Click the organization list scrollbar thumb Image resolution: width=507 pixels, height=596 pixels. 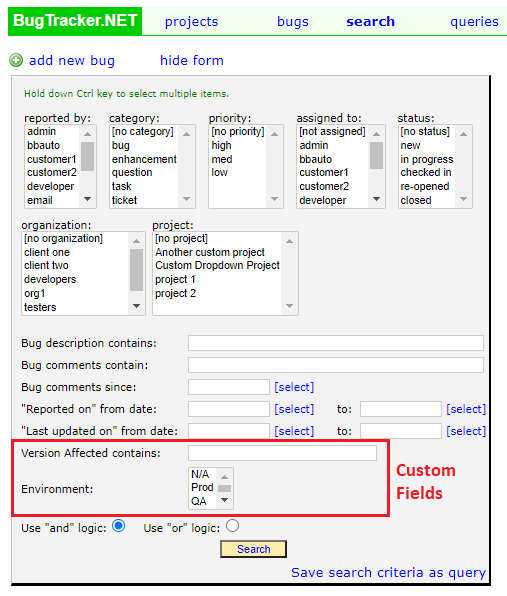point(136,270)
